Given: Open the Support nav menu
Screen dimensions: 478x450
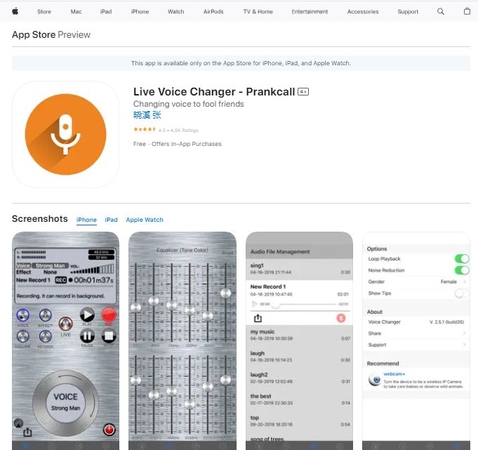Looking at the screenshot, I should tap(408, 12).
